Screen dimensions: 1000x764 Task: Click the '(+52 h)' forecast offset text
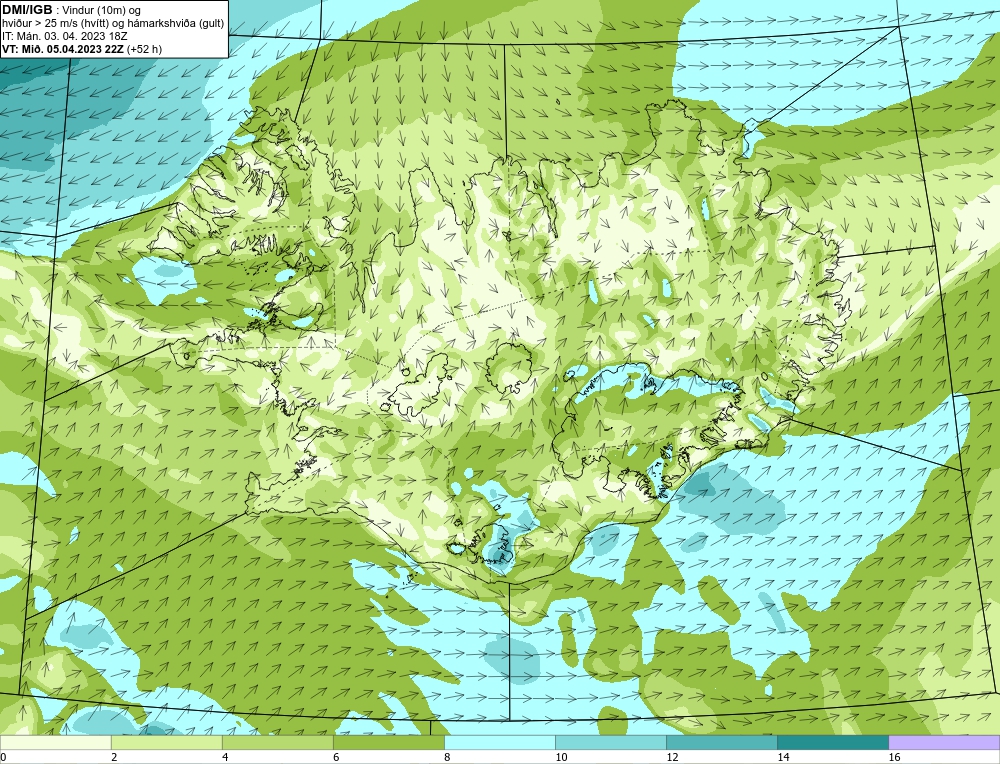(145, 49)
